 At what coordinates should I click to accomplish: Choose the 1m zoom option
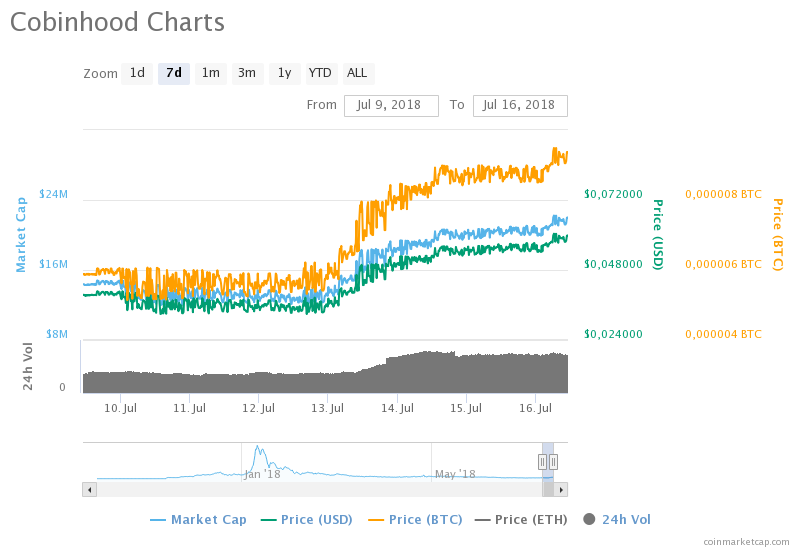pos(211,73)
